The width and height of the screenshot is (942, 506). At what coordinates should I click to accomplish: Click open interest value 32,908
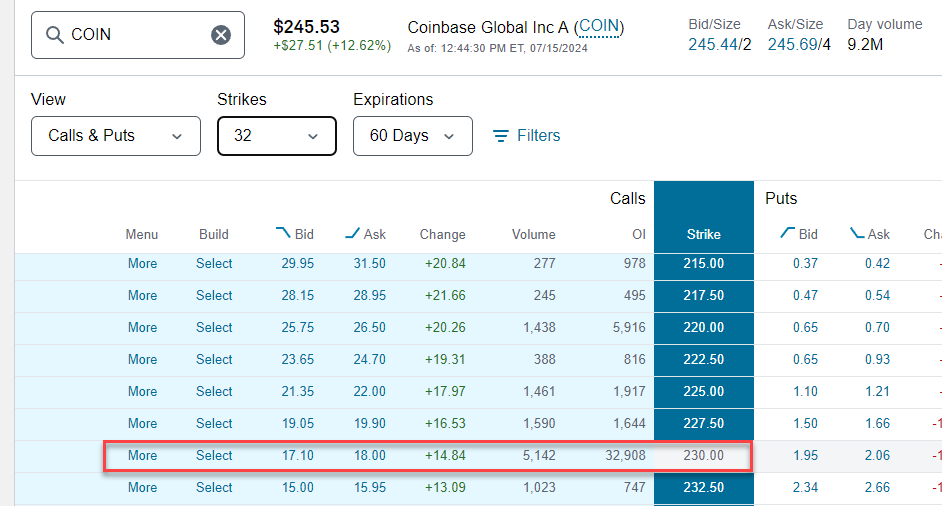tap(625, 456)
